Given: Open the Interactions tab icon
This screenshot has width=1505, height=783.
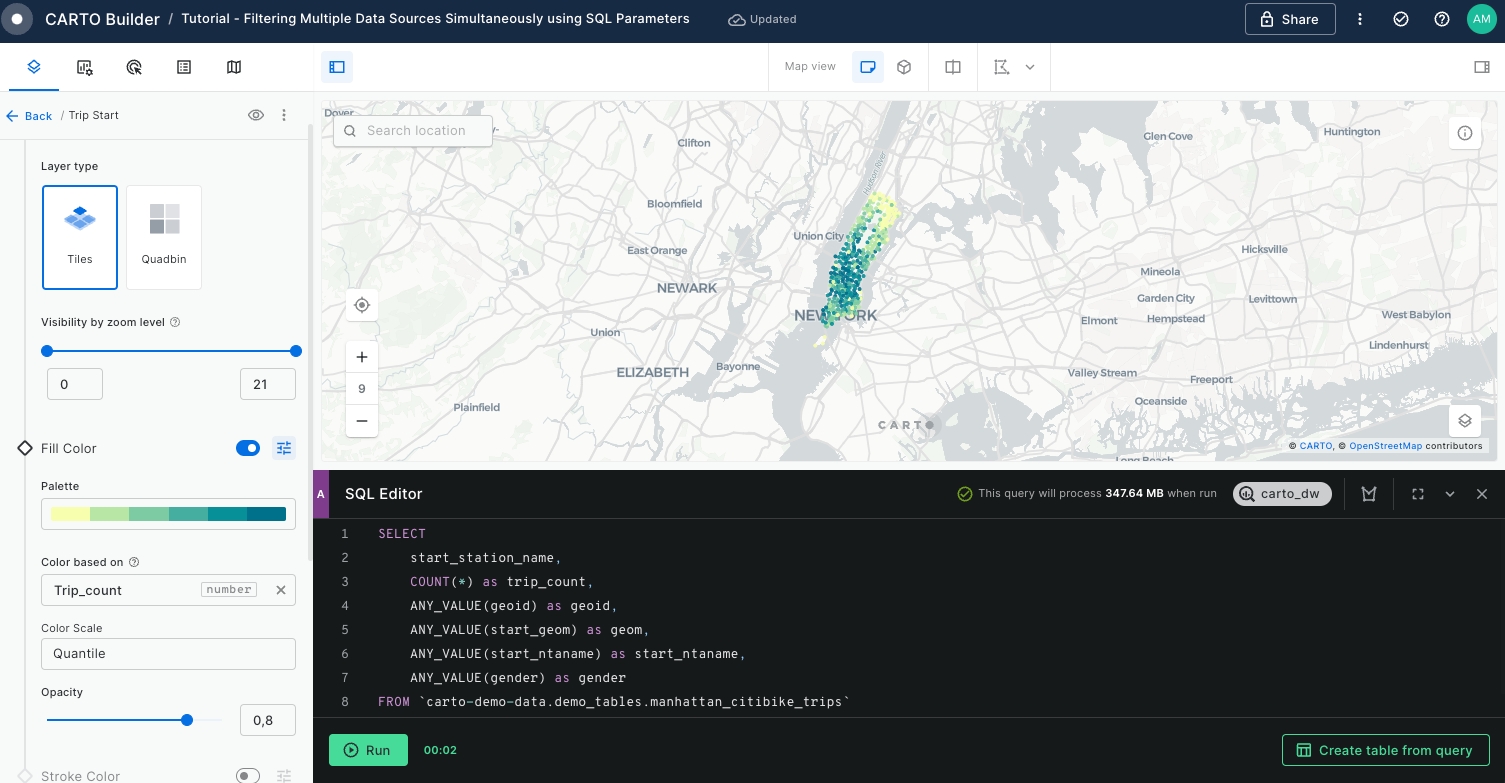Looking at the screenshot, I should [x=135, y=67].
